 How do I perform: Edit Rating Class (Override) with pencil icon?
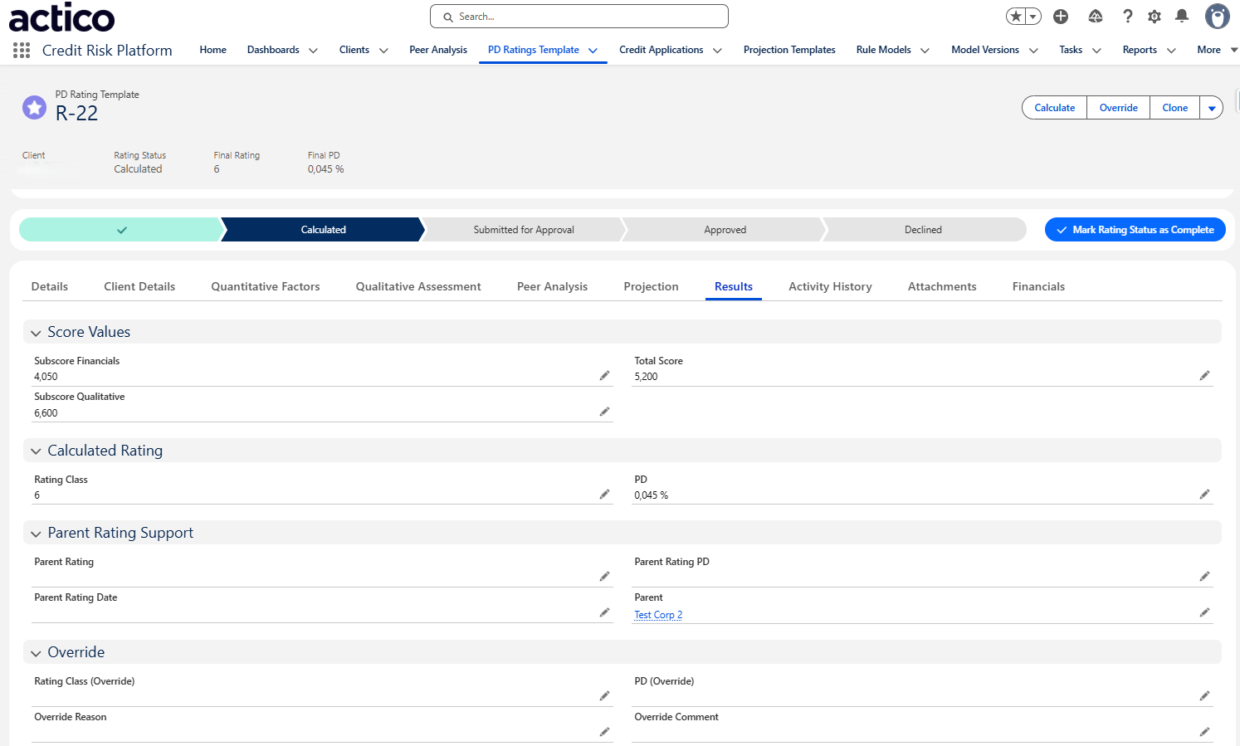(x=604, y=695)
